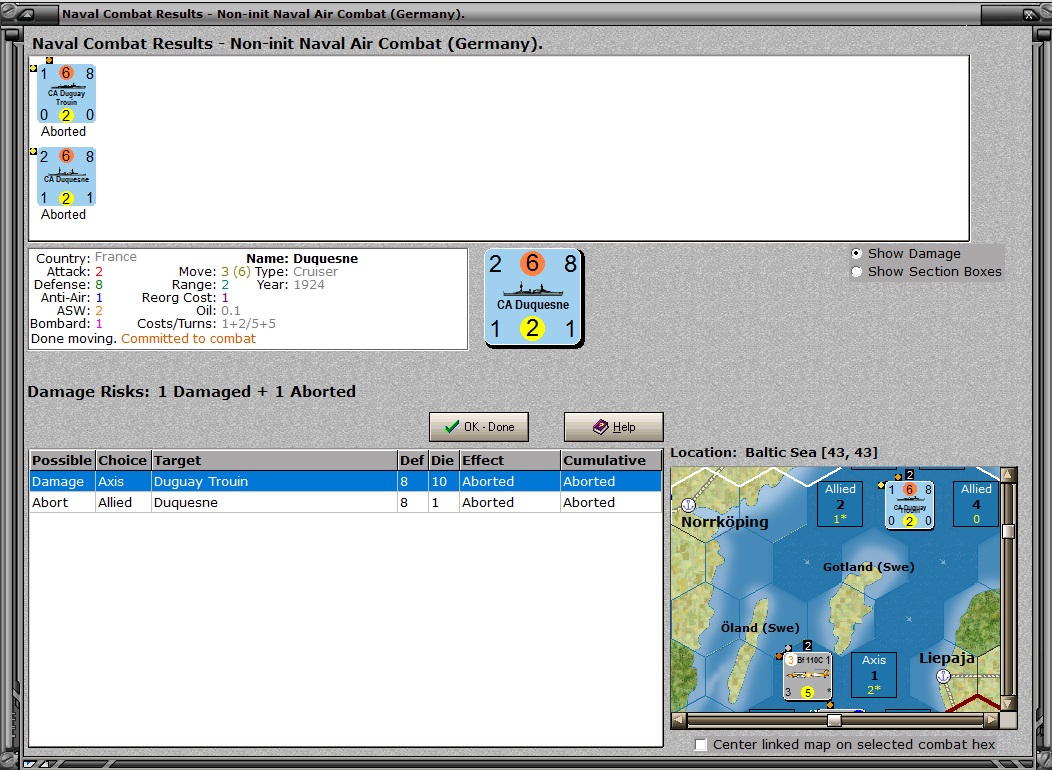The width and height of the screenshot is (1052, 770).
Task: Click the map vertical scrollbar down arrow
Action: pos(1008,703)
